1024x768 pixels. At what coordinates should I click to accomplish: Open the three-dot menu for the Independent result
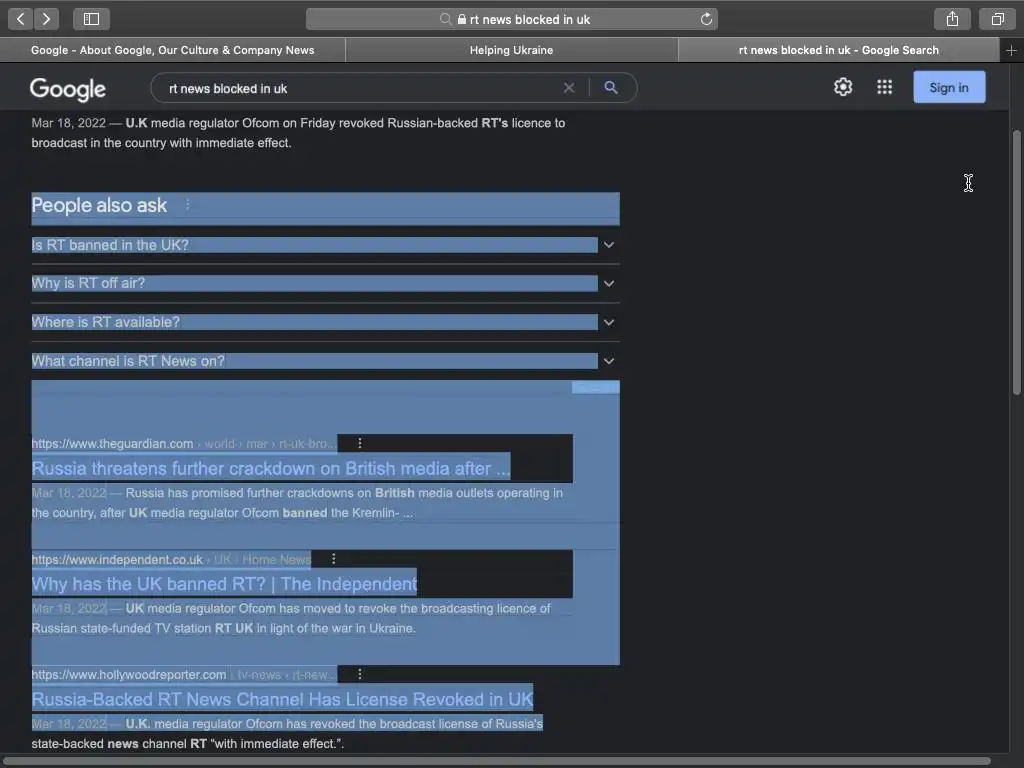334,559
